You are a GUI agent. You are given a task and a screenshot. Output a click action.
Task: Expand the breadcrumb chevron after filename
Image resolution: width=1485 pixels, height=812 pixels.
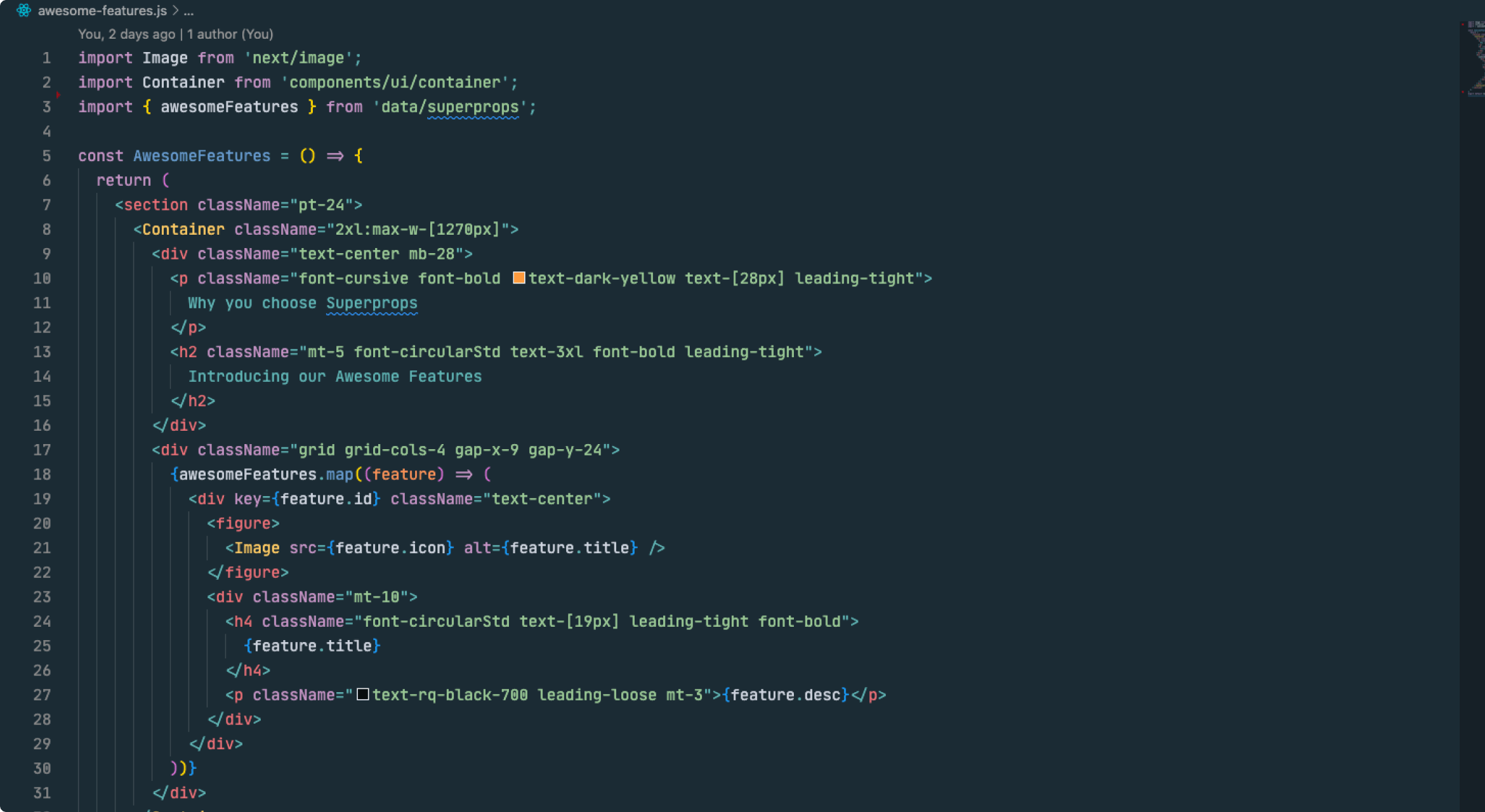pos(176,10)
